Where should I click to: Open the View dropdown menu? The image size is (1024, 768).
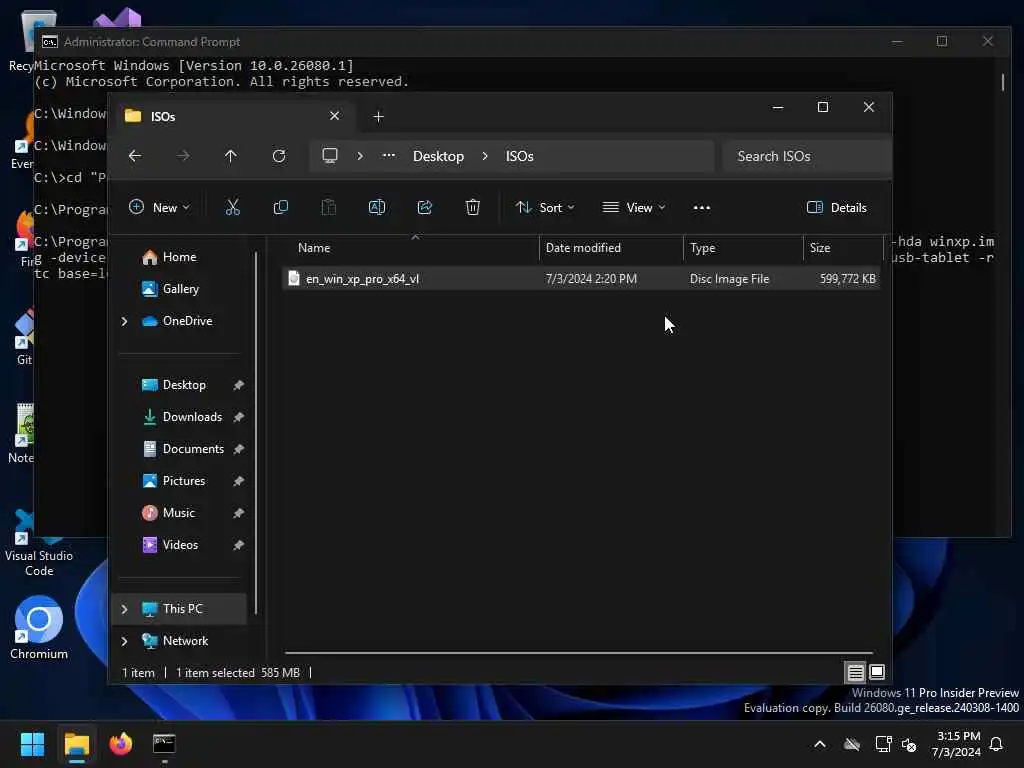click(x=633, y=208)
